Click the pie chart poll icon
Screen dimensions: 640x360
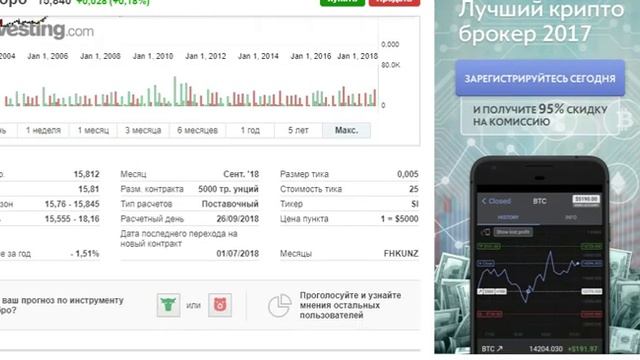tap(280, 305)
